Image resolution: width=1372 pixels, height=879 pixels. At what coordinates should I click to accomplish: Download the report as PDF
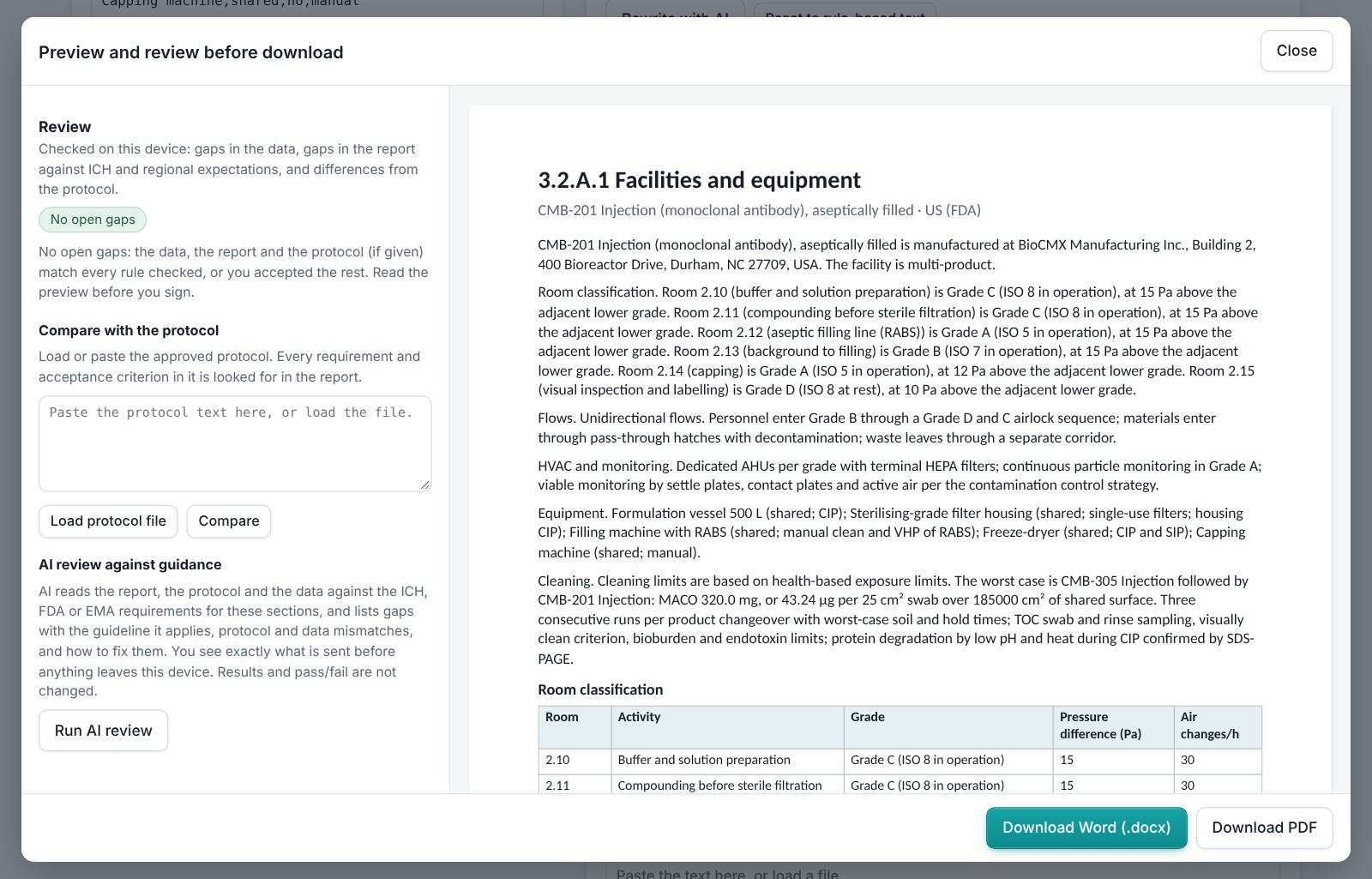point(1264,828)
